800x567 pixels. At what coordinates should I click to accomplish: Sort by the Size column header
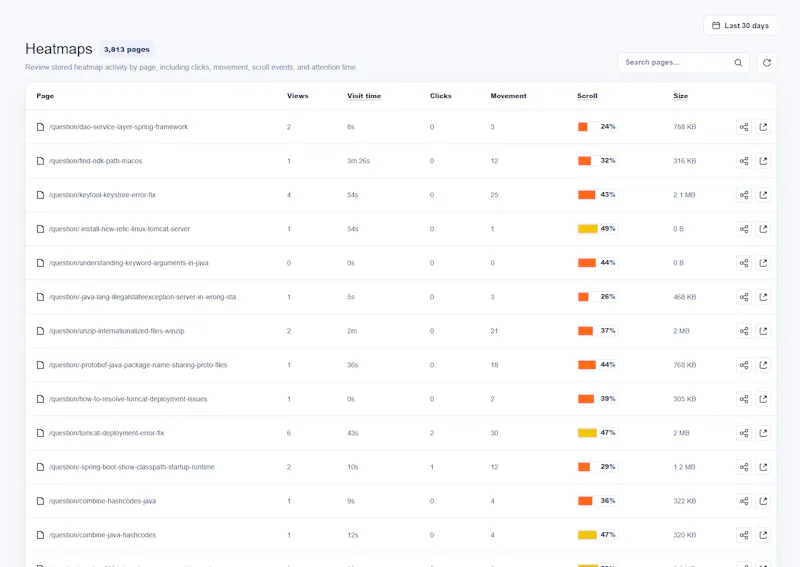pos(680,96)
